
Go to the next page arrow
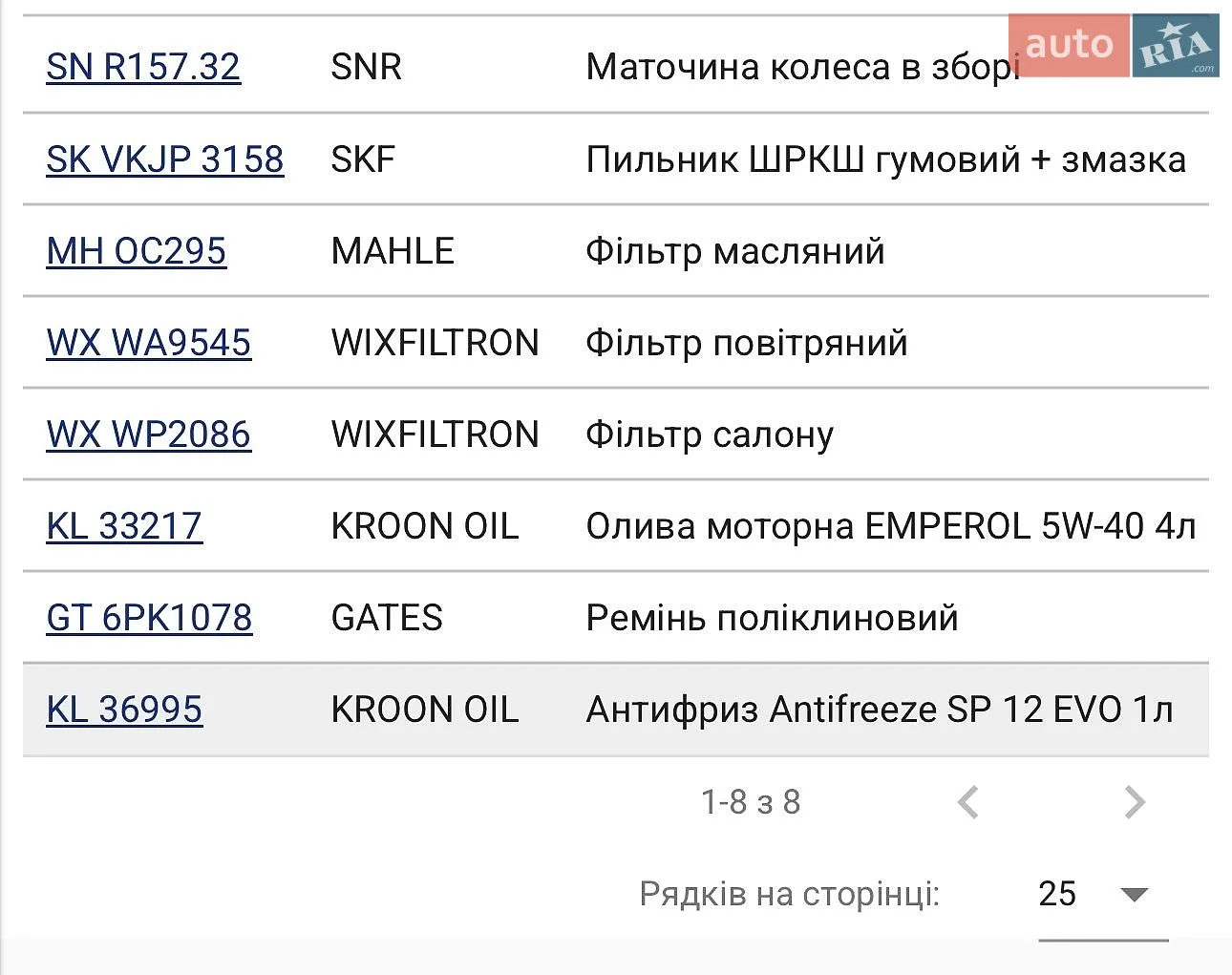1134,802
